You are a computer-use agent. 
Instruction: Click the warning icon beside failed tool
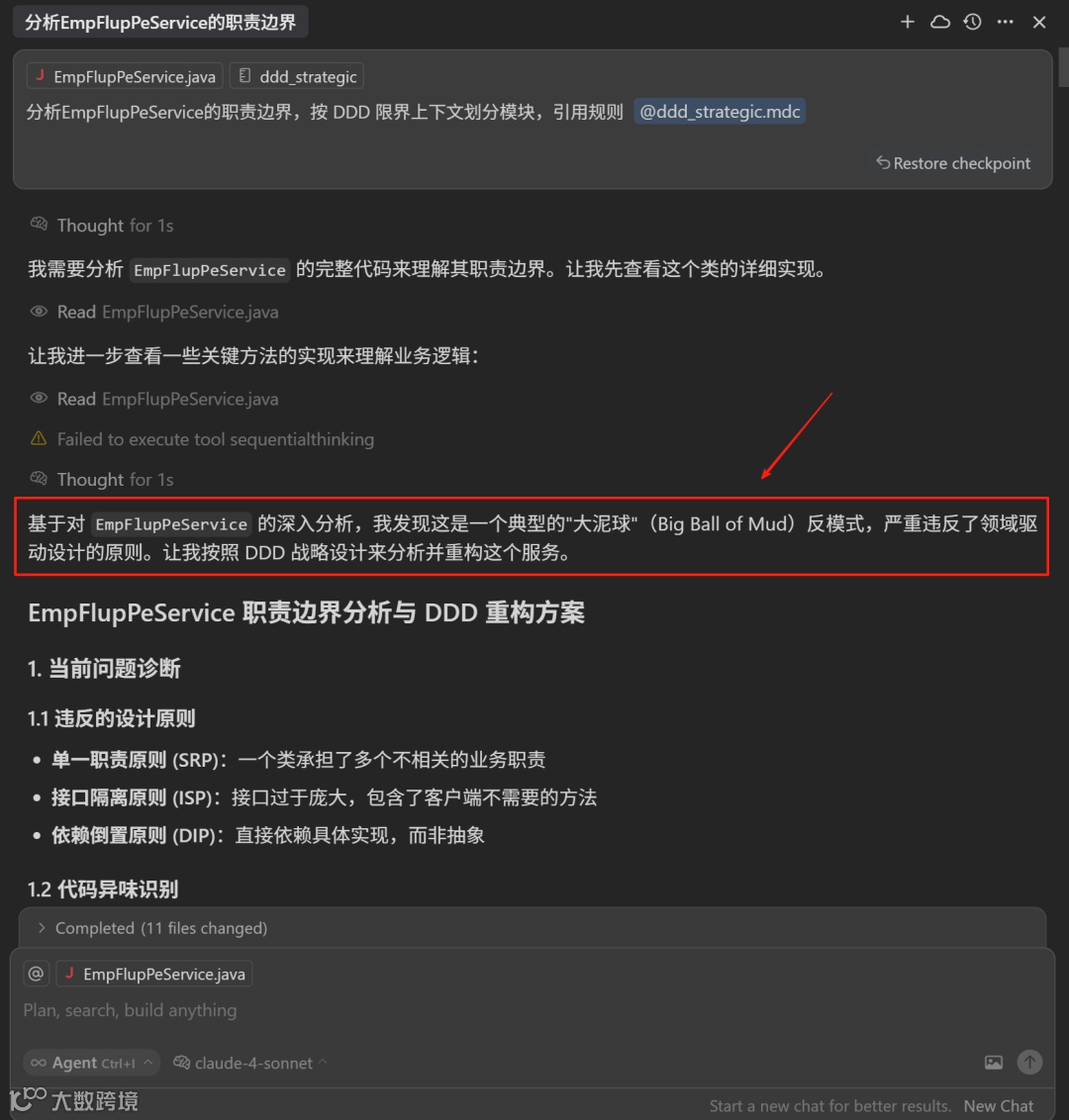click(39, 438)
